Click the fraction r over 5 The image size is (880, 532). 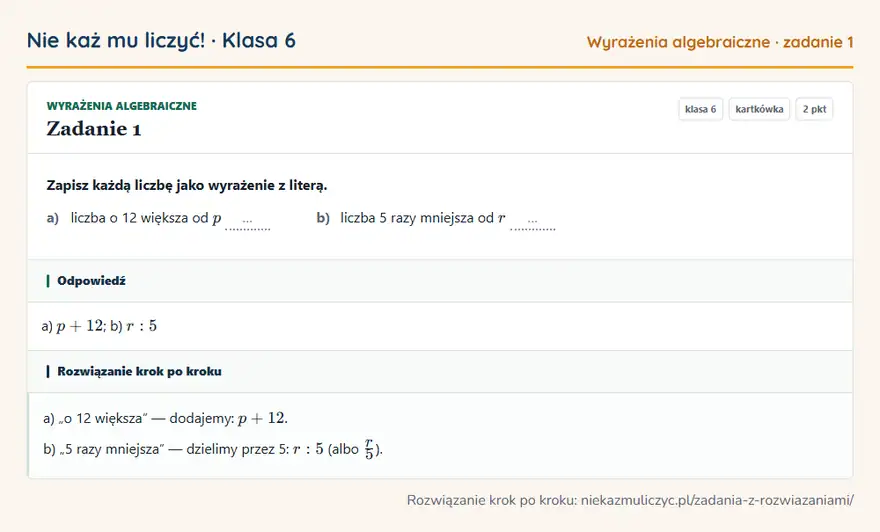tap(369, 450)
